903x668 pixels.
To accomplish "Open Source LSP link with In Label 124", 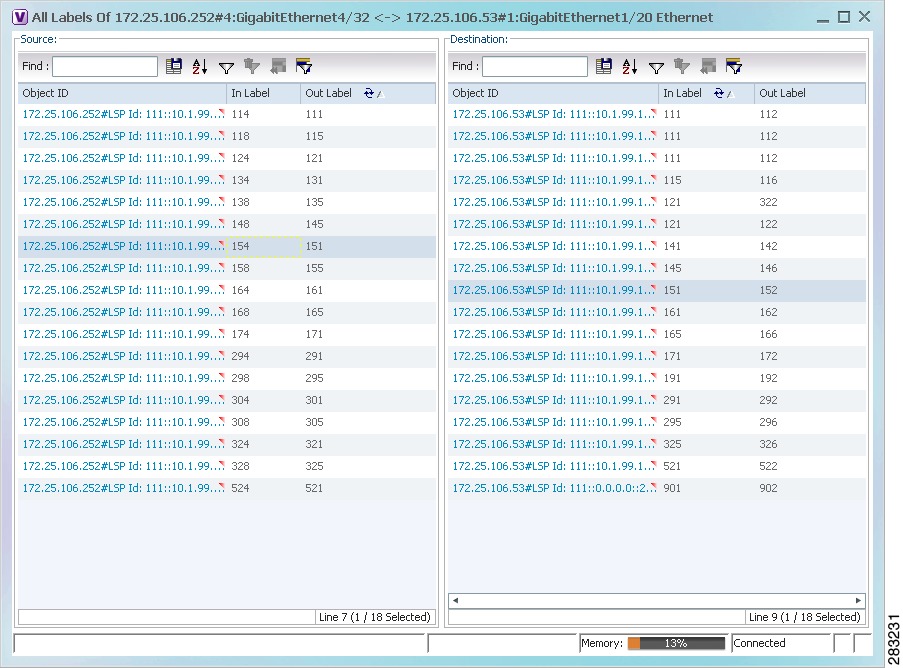I will point(123,158).
